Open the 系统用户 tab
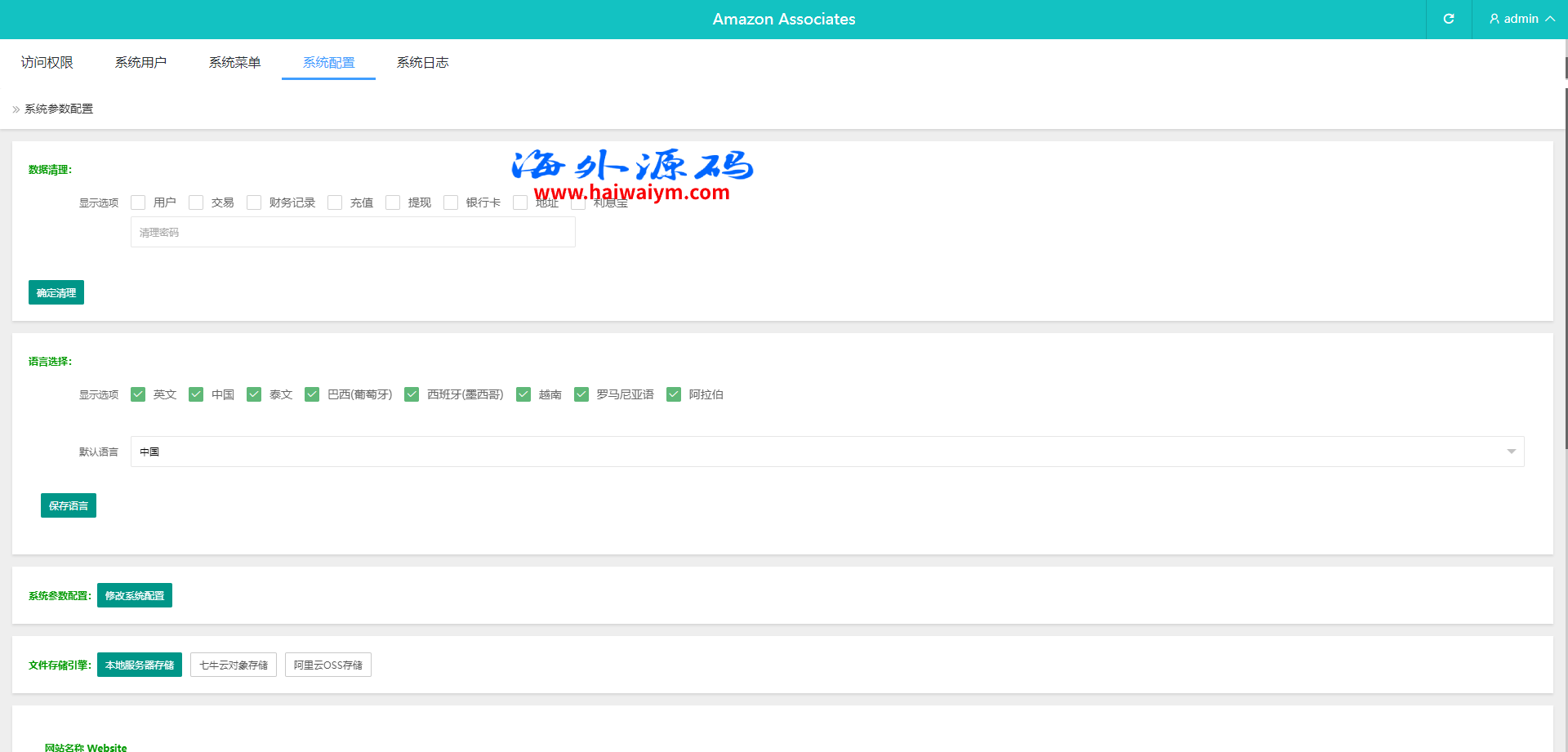Image resolution: width=1568 pixels, height=752 pixels. 140,63
